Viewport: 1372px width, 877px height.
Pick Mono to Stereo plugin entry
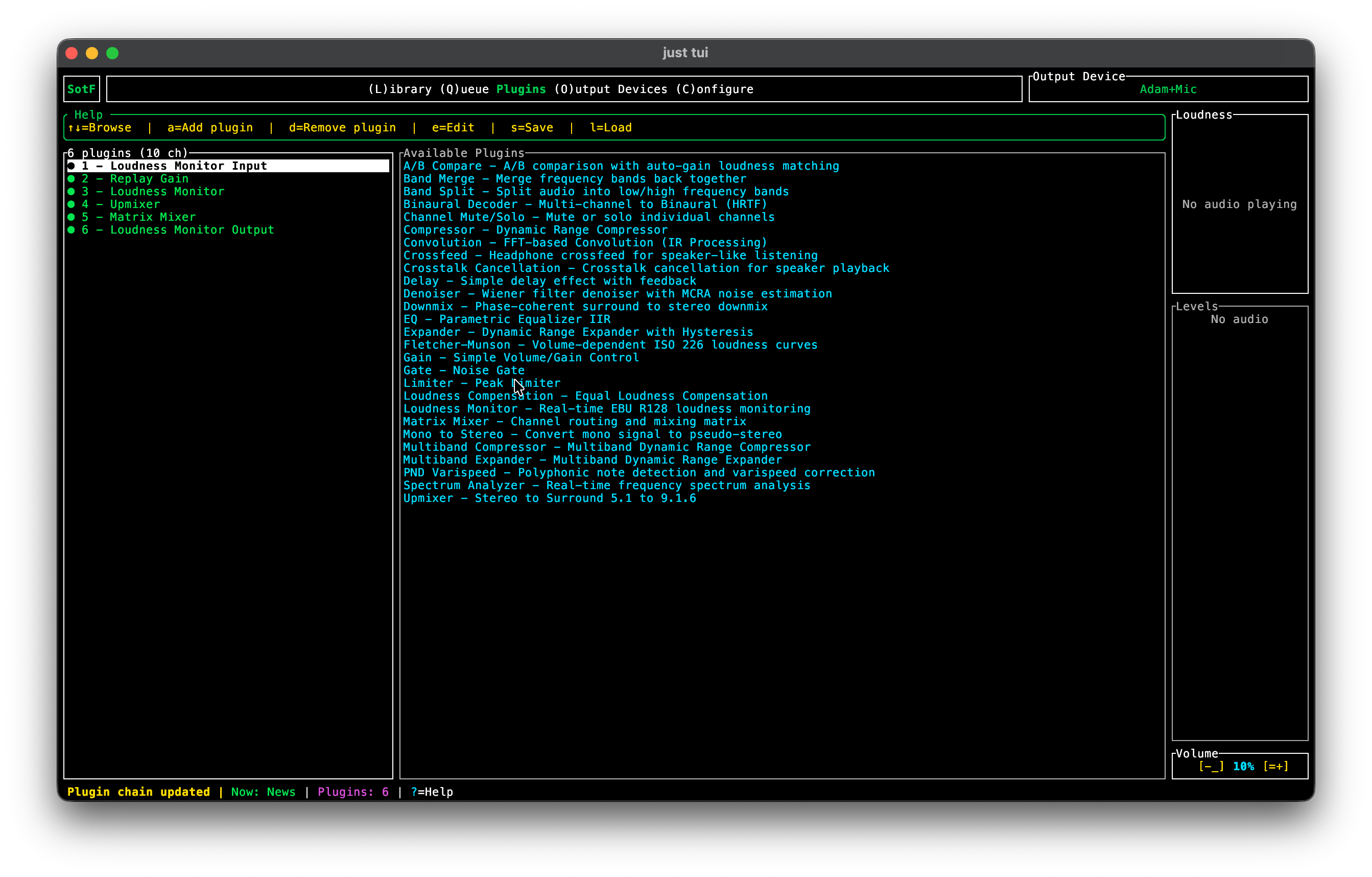pyautogui.click(x=593, y=434)
